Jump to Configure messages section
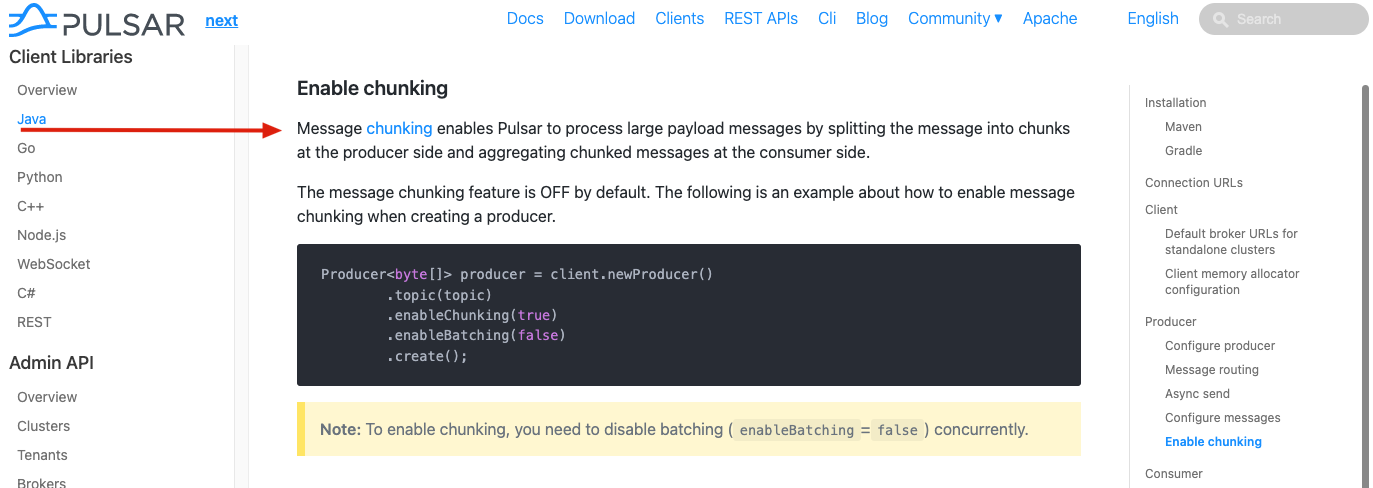Viewport: 1373px width, 488px height. (1222, 418)
